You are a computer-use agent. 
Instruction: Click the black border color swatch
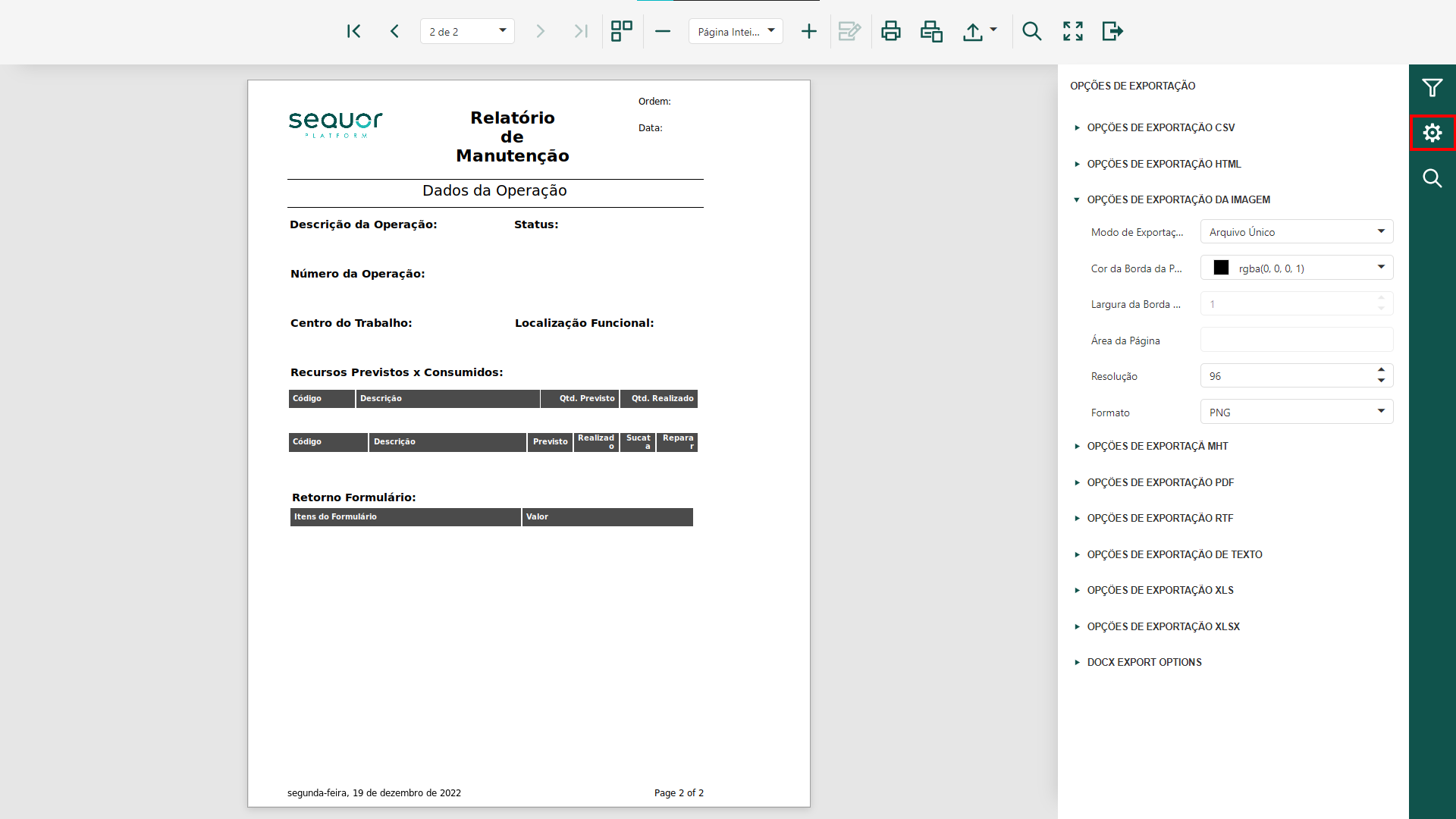[x=1221, y=267]
